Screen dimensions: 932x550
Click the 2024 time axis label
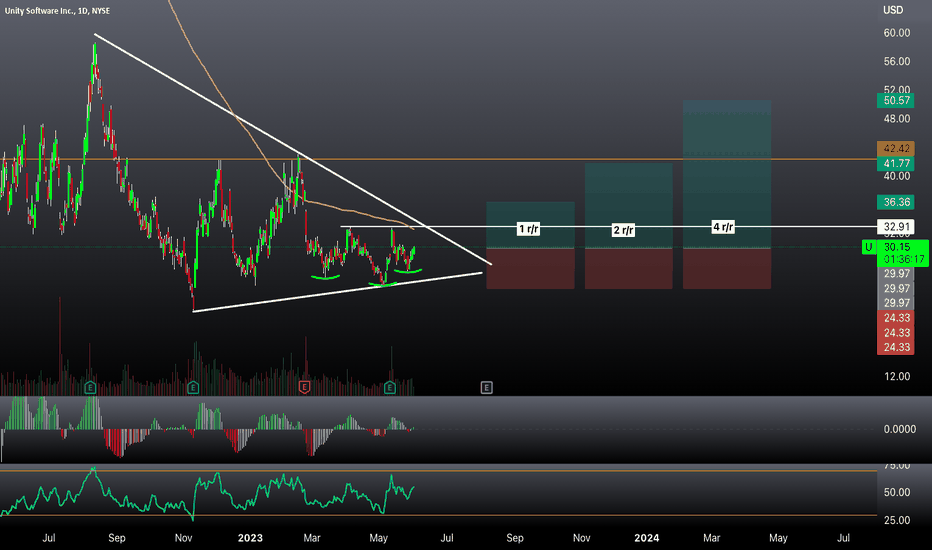point(647,538)
